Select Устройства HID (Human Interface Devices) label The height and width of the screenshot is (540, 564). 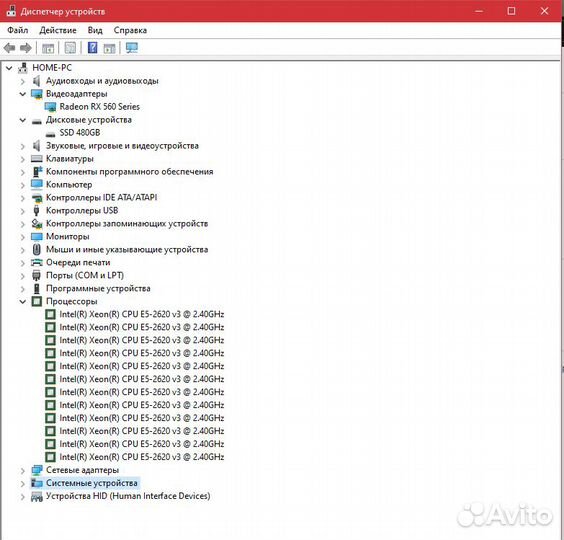128,496
